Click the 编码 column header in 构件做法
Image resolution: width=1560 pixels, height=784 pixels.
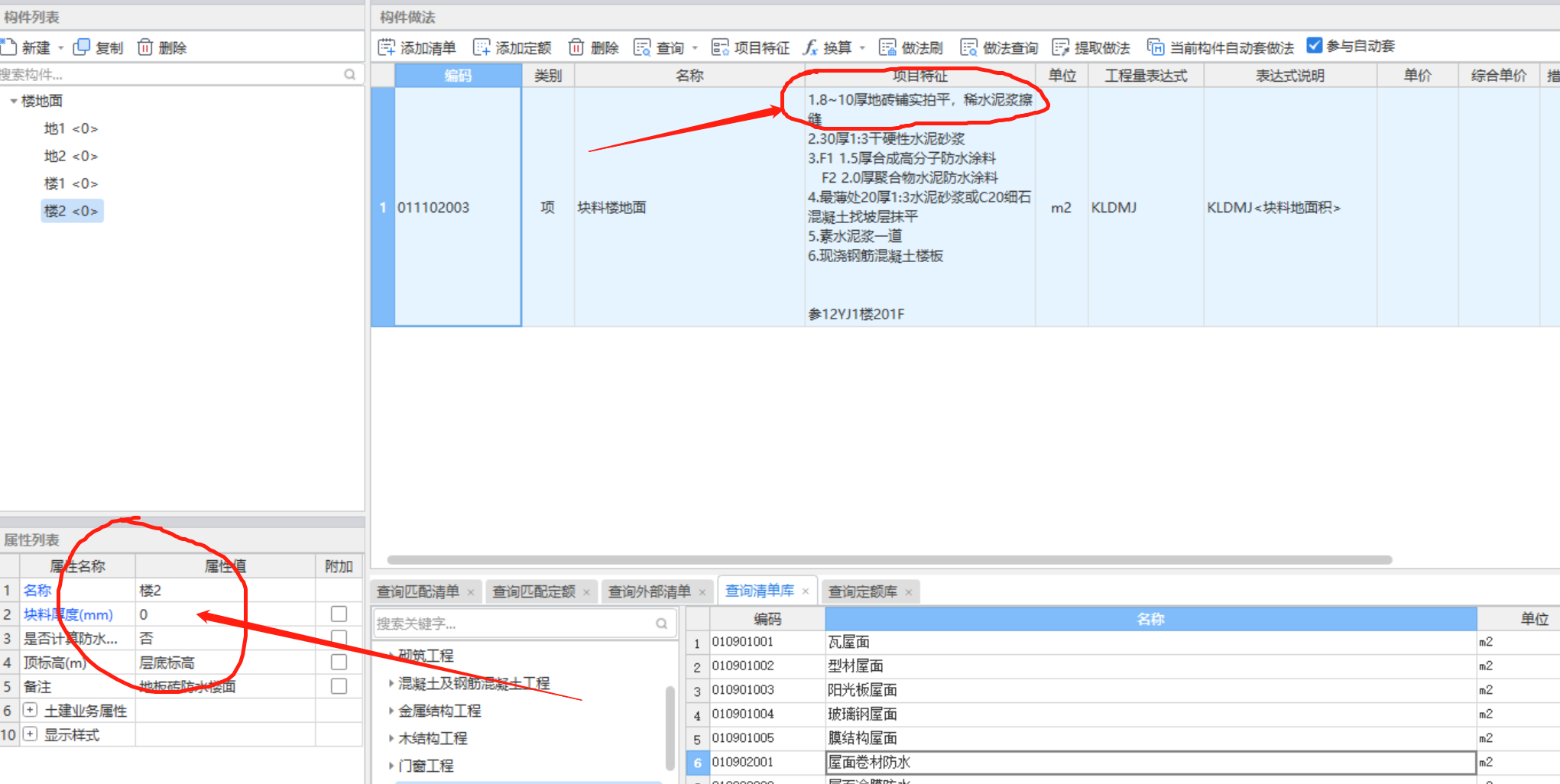point(458,76)
